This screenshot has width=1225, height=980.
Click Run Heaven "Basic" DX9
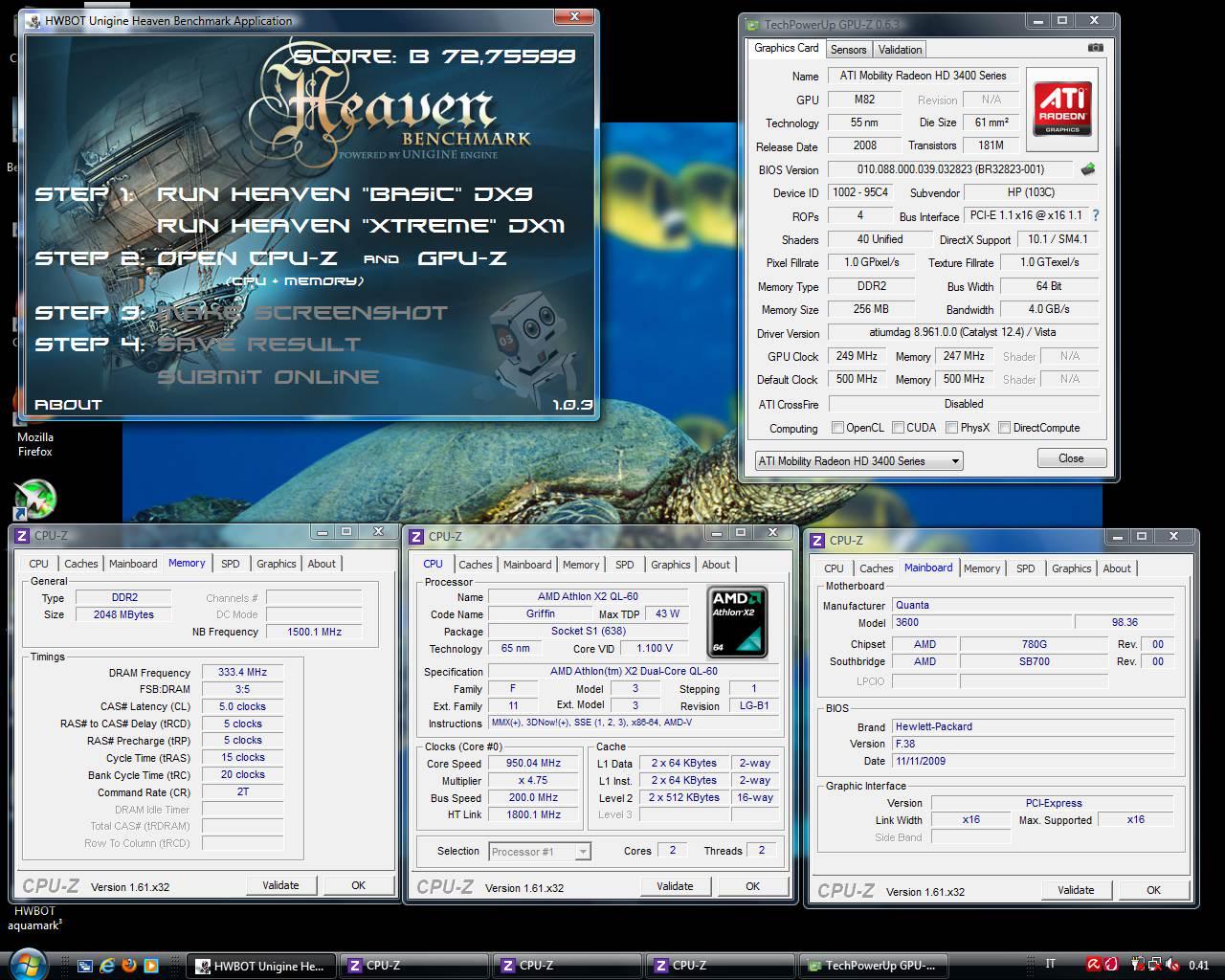click(x=345, y=194)
